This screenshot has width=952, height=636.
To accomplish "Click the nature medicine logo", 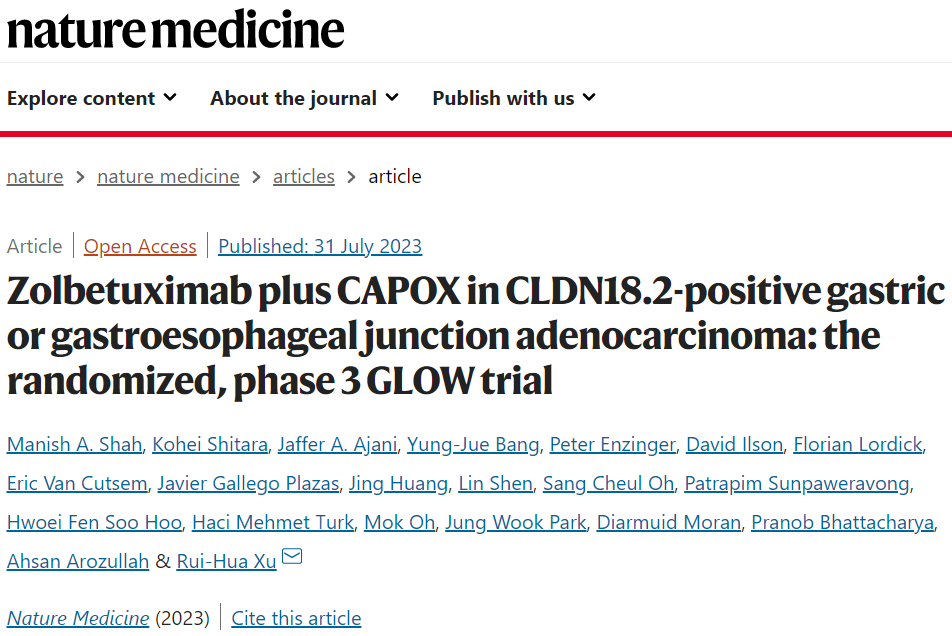I will tap(175, 29).
